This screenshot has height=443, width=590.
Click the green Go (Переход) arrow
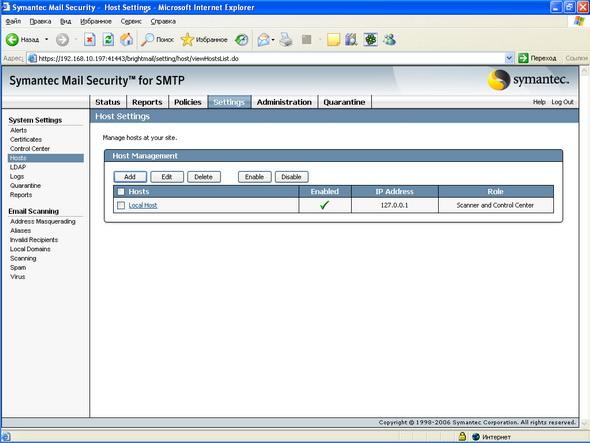(x=523, y=58)
